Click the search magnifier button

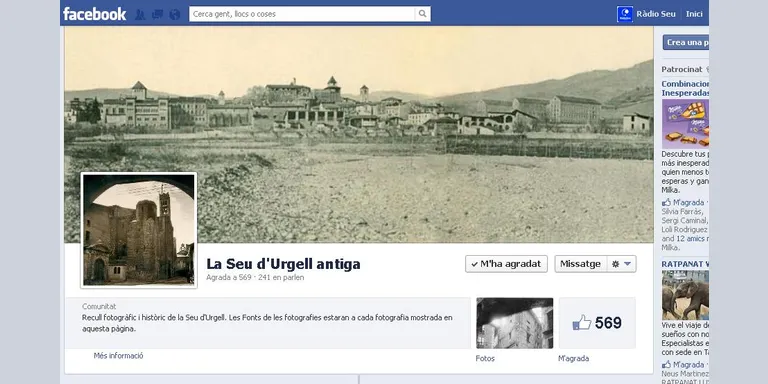coord(423,14)
